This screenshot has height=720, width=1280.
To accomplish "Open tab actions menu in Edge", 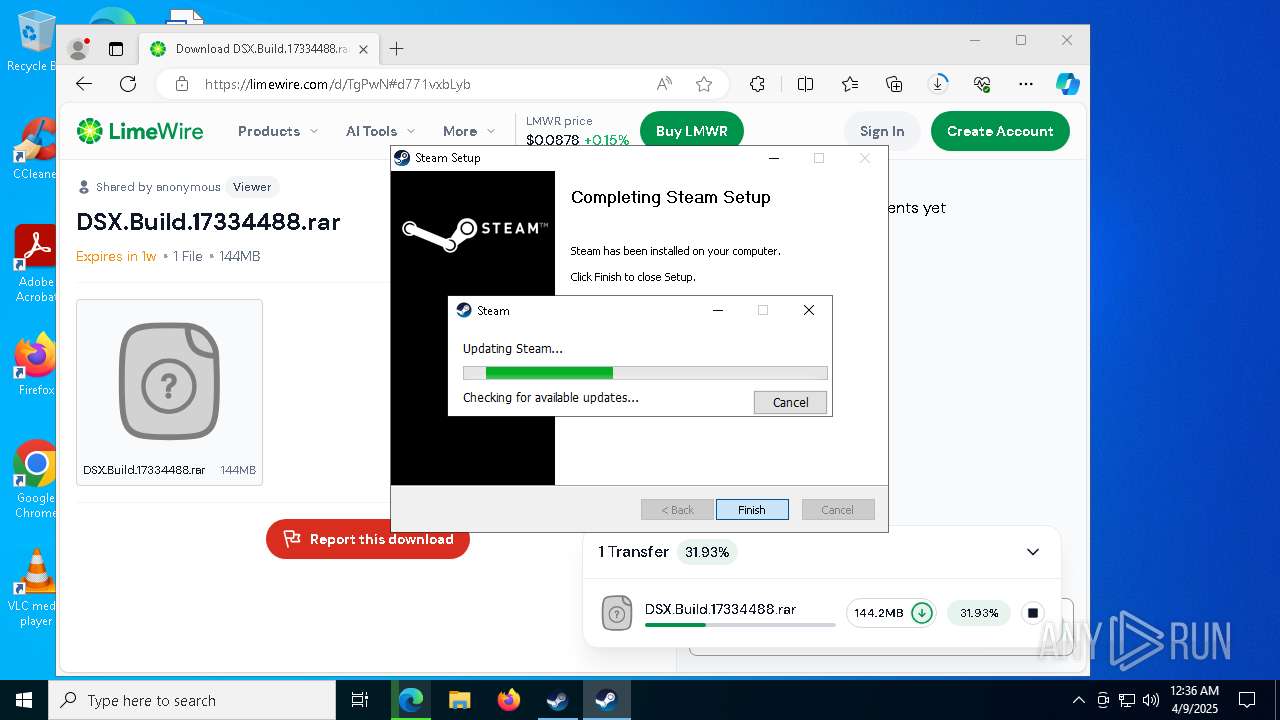I will 116,48.
